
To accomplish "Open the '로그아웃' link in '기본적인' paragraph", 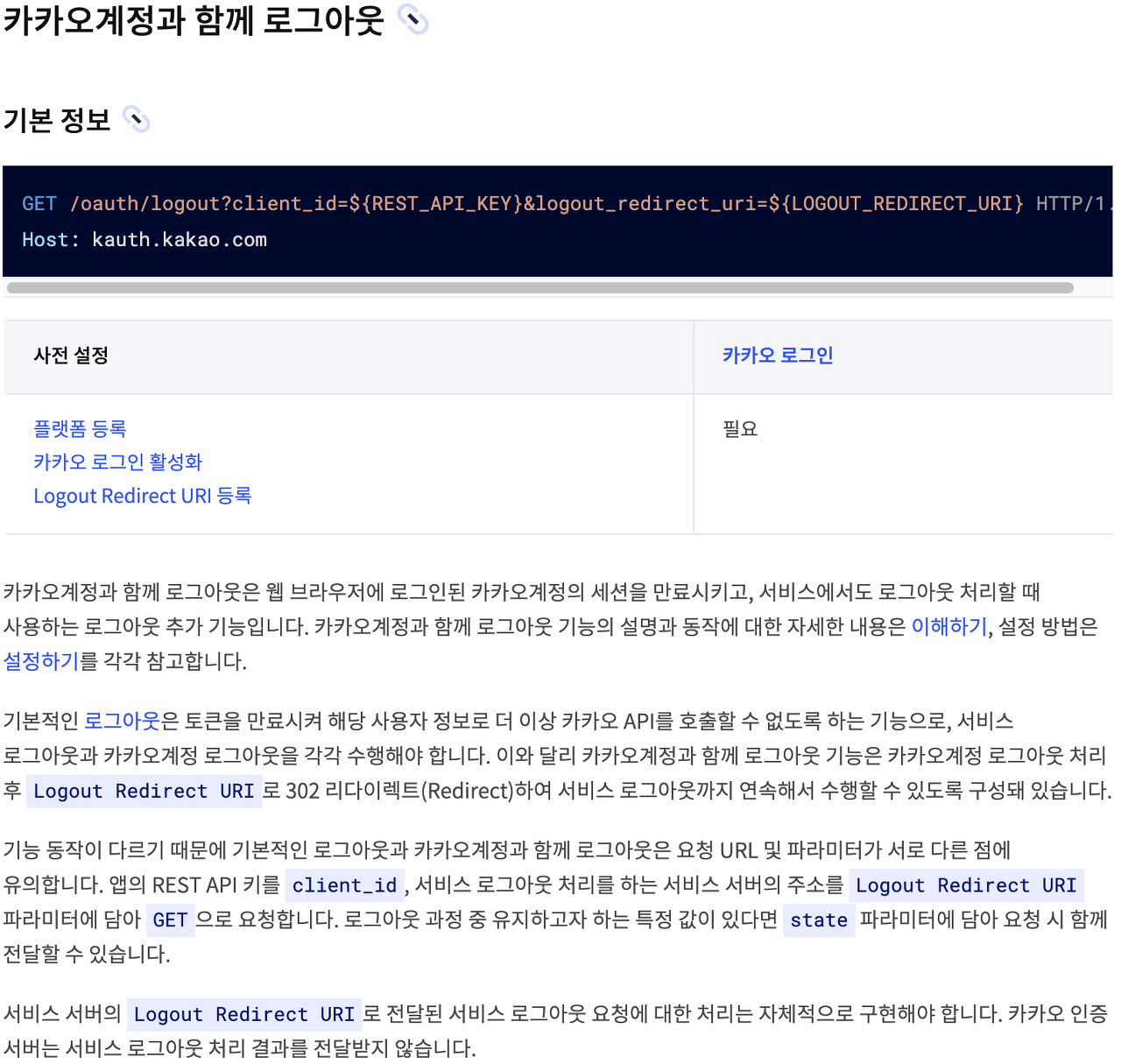I will [x=123, y=722].
